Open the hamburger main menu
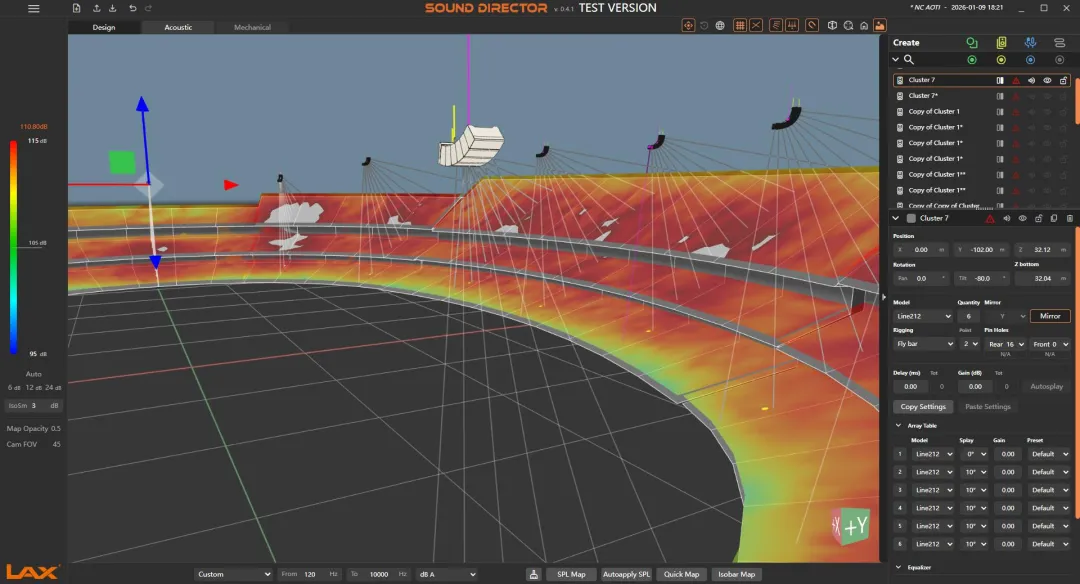 tap(33, 8)
